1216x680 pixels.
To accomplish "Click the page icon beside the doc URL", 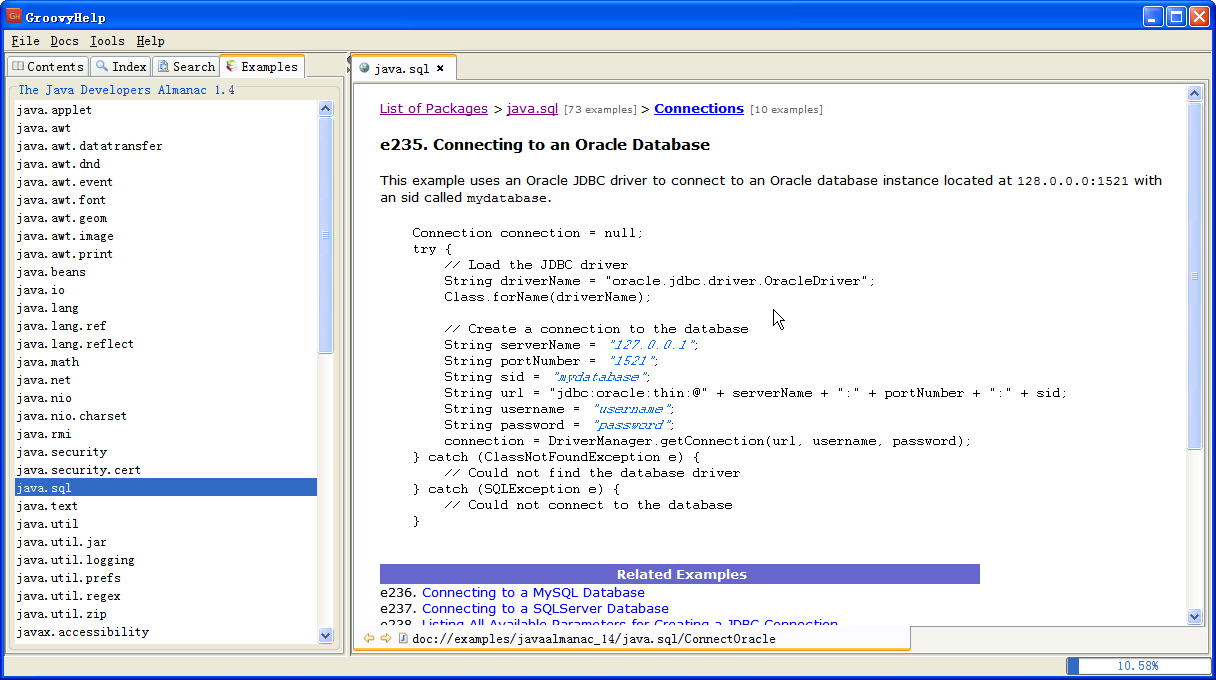I will coord(403,638).
